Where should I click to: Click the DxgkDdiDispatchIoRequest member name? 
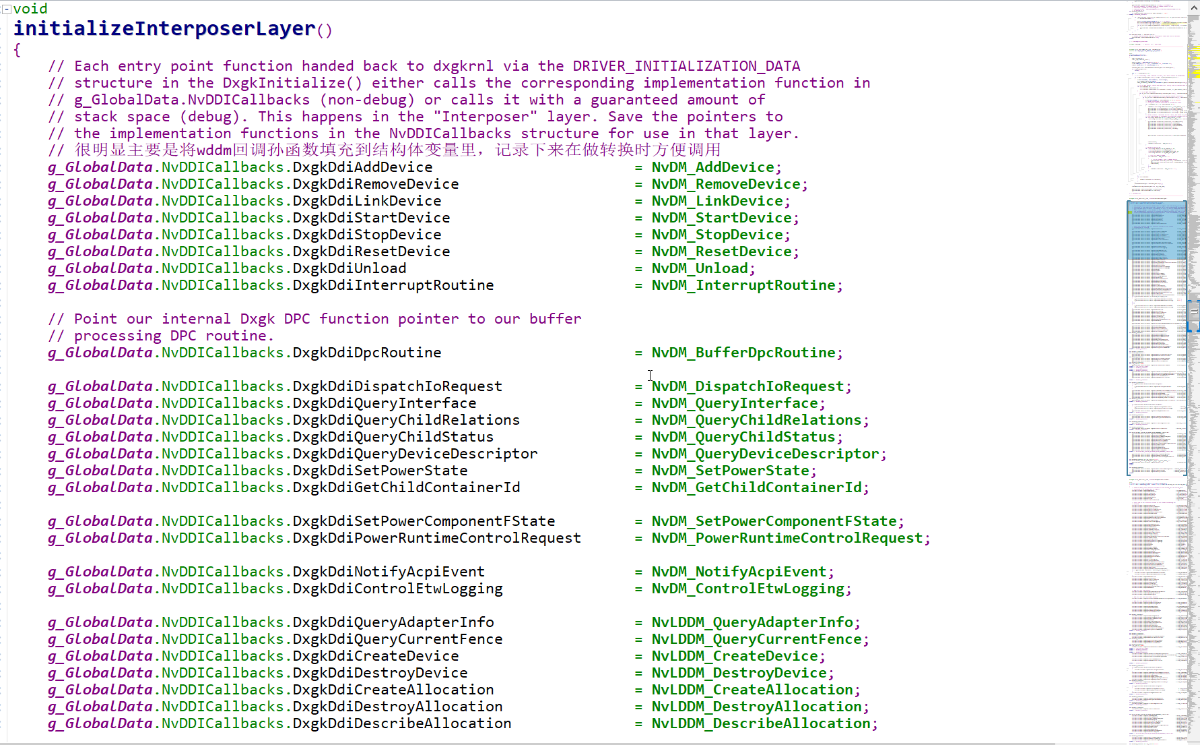(x=397, y=387)
